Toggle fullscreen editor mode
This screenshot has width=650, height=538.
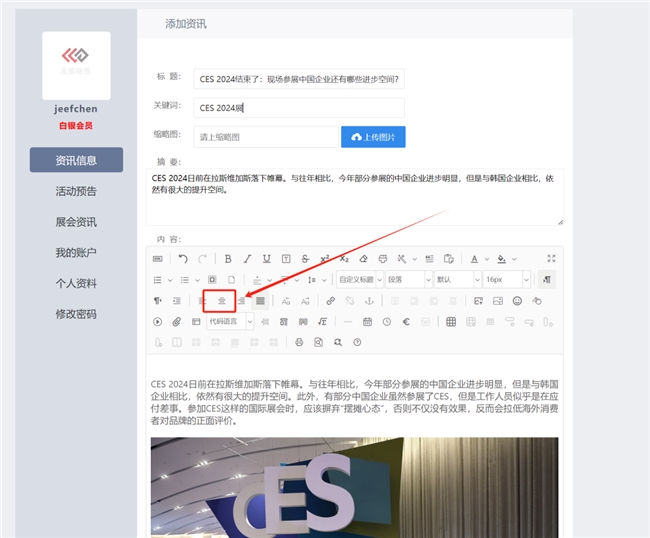pos(550,258)
